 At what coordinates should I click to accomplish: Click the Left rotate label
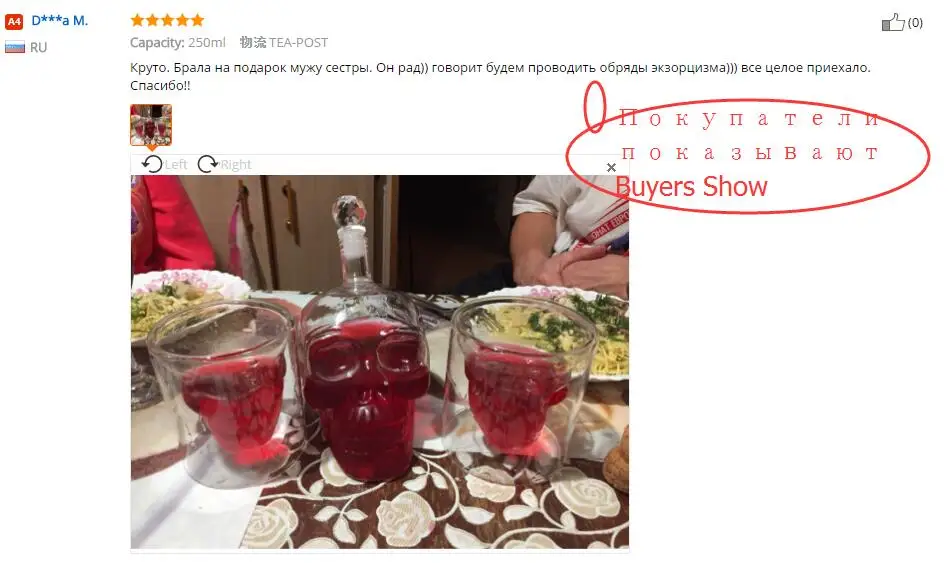(176, 164)
